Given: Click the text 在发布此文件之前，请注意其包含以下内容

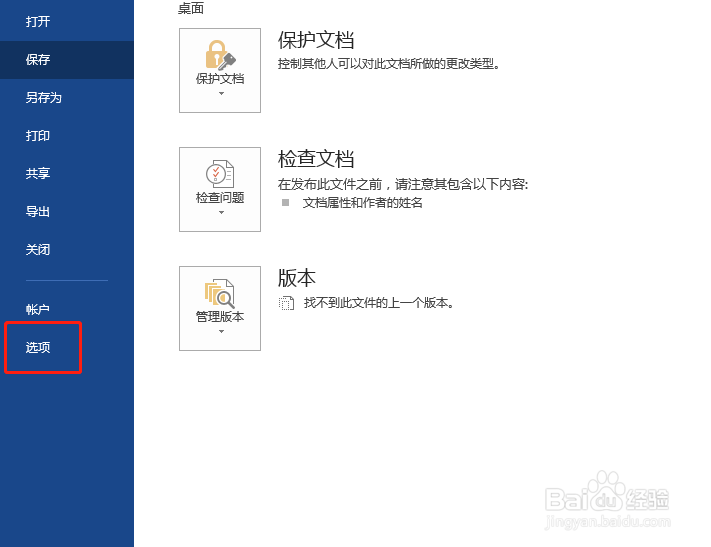Looking at the screenshot, I should (403, 184).
